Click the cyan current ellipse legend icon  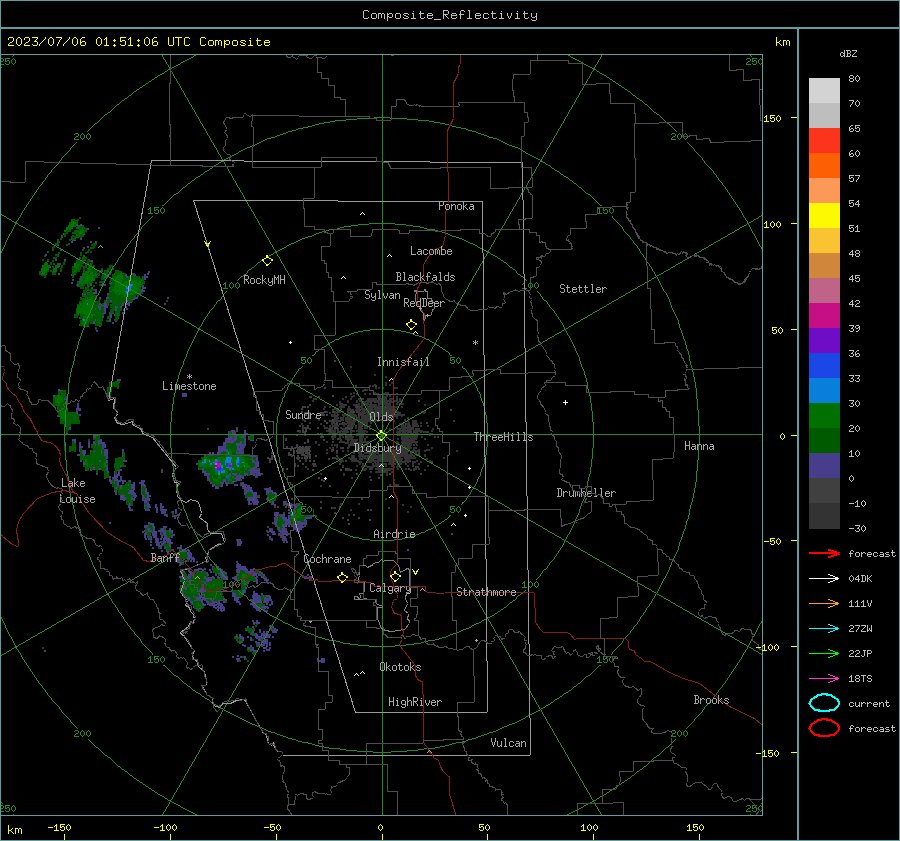tap(824, 703)
